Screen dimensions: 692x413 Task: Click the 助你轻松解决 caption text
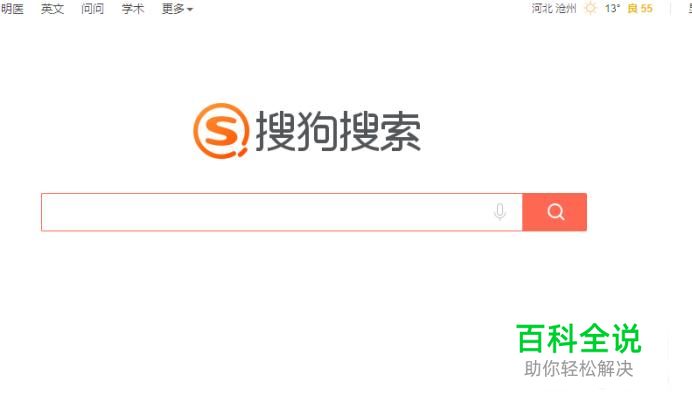[x=579, y=368]
